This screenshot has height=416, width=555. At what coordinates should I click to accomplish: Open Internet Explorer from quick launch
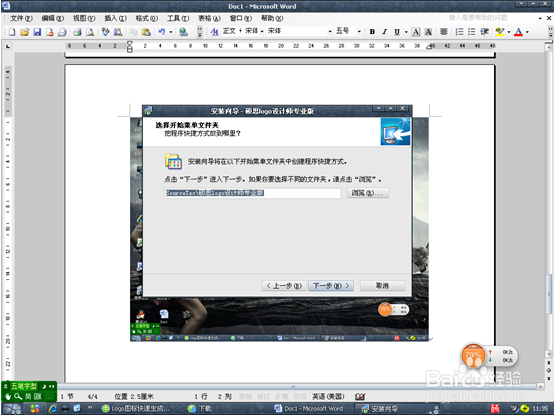[53, 409]
